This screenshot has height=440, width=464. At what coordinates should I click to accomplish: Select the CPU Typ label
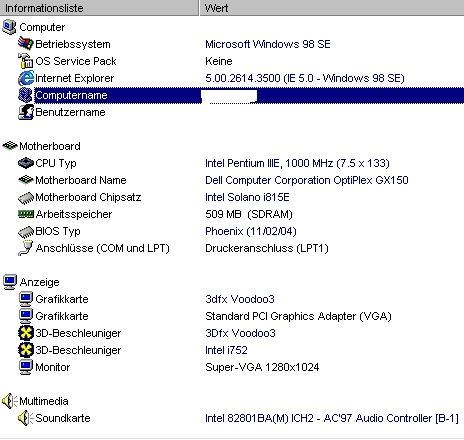point(56,163)
